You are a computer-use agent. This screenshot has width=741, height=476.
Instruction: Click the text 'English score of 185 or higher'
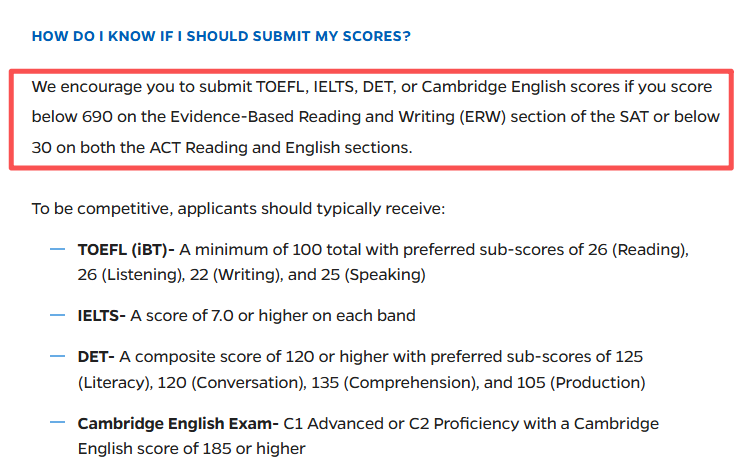tap(192, 449)
